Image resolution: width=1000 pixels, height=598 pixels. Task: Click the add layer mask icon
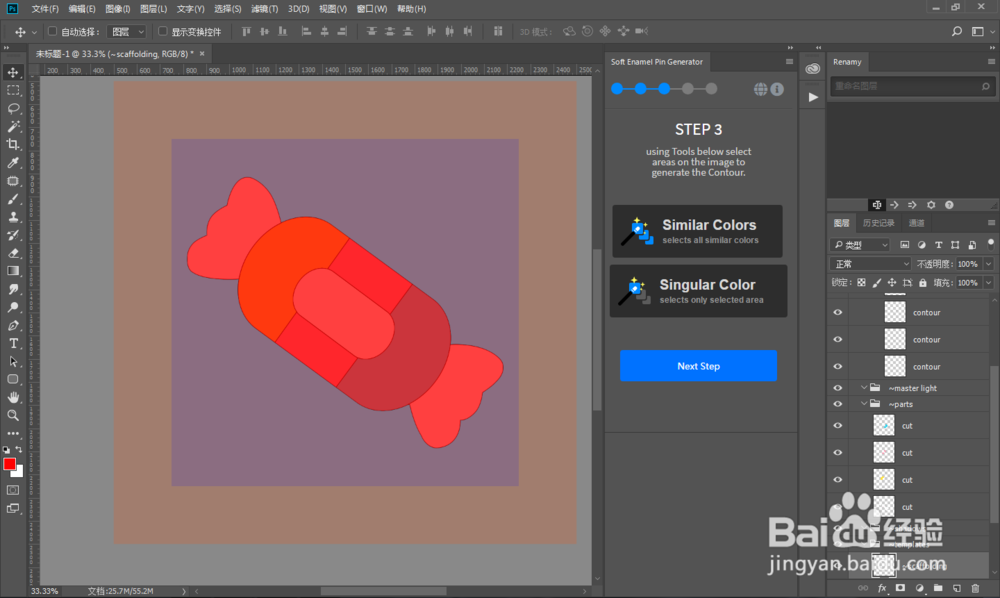901,588
